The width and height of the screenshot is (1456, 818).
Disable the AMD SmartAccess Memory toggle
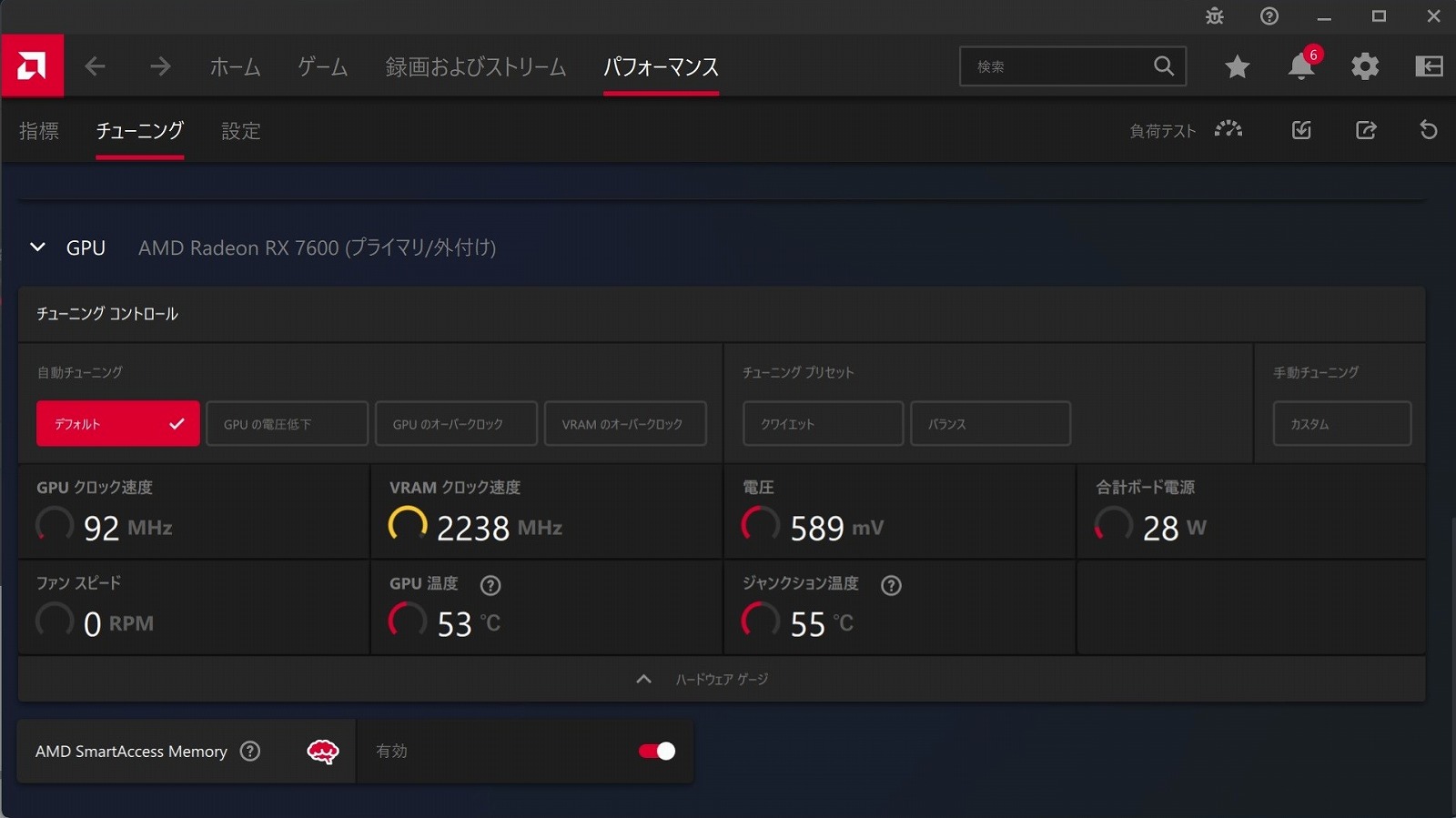[656, 751]
